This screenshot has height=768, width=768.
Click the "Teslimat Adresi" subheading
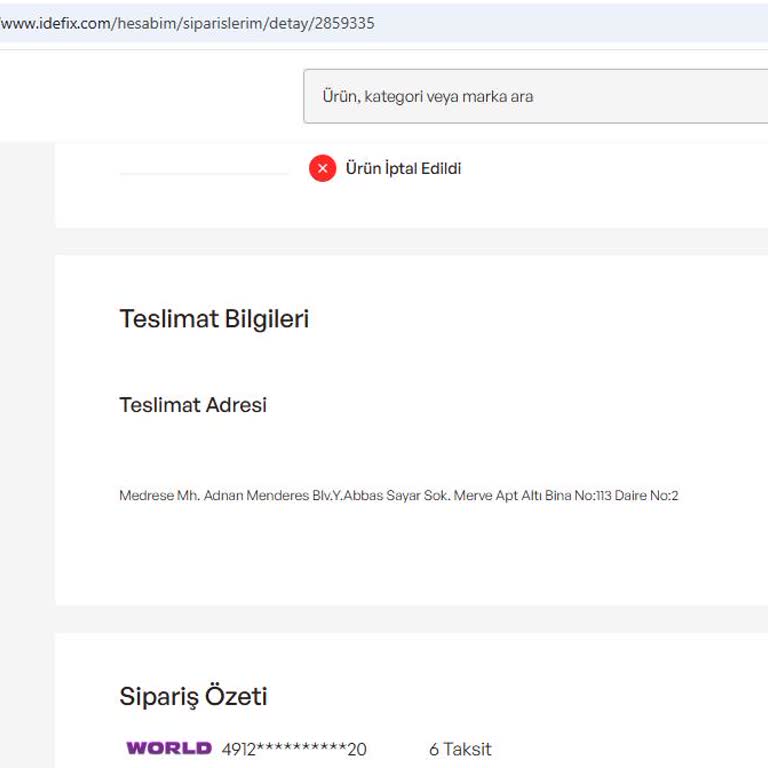click(x=193, y=405)
